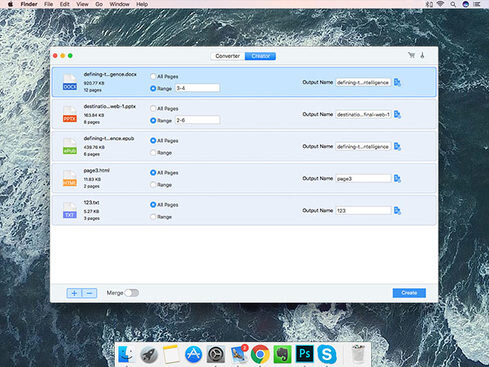Open Siri from the menu bar
Screen dimensions: 489x367
466,4
